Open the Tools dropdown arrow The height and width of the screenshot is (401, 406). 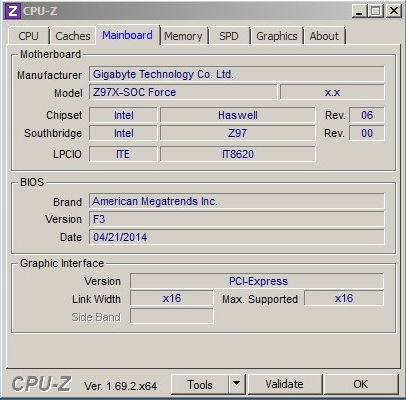coord(237,384)
